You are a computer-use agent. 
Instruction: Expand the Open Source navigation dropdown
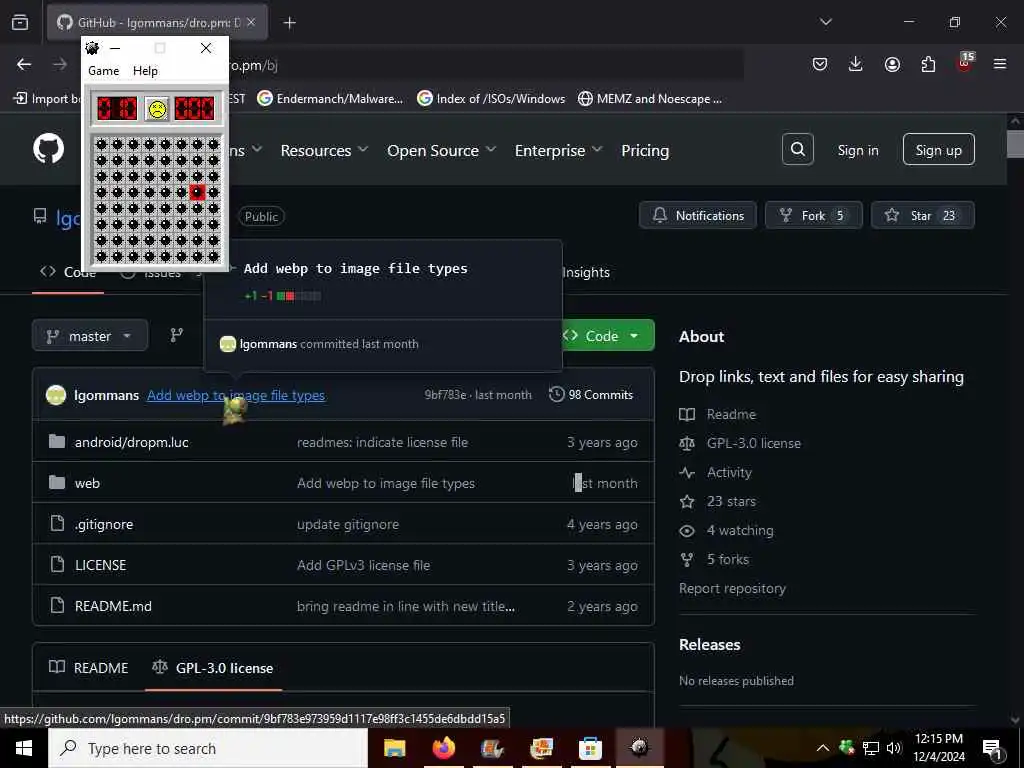pos(441,150)
